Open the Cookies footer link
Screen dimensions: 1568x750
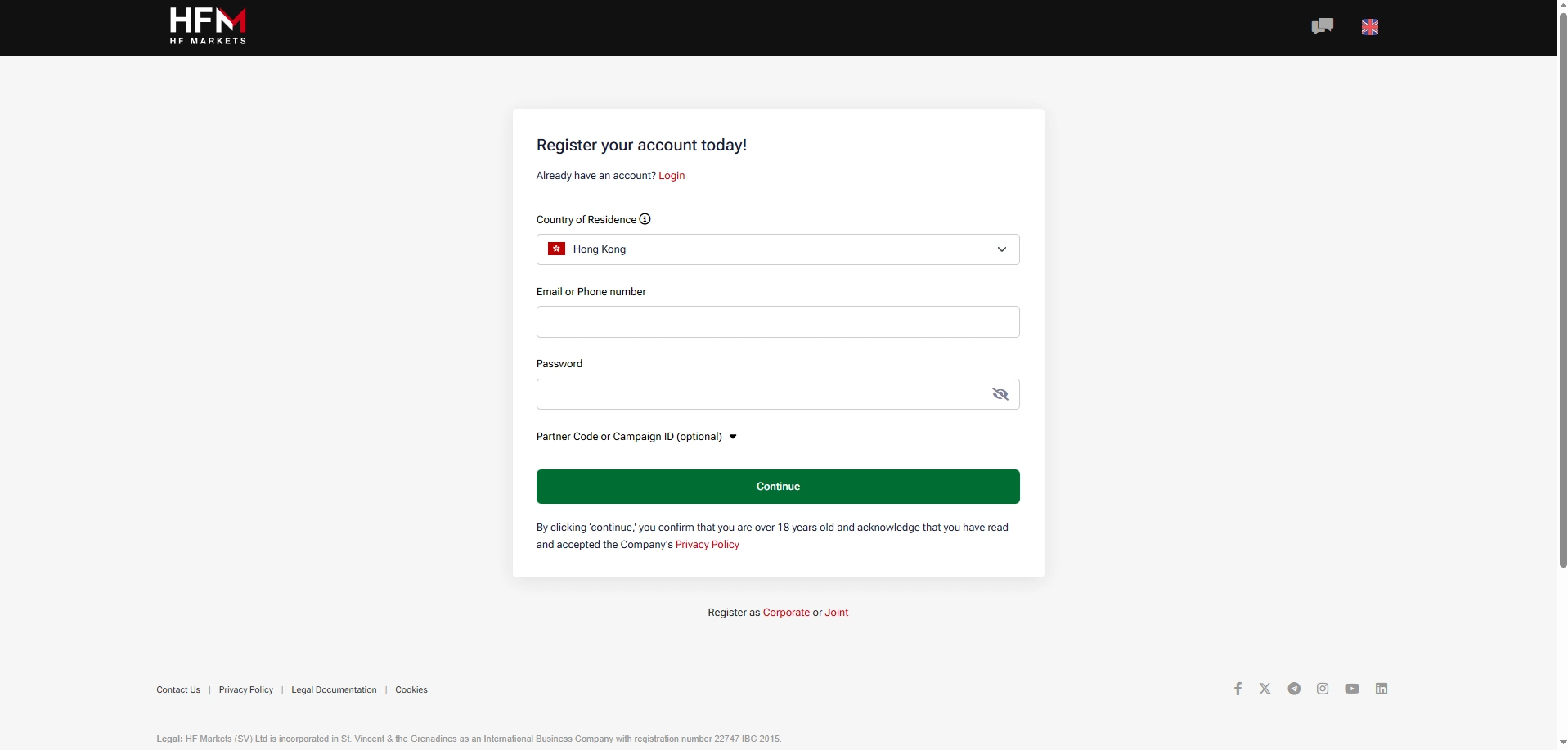[x=411, y=689]
